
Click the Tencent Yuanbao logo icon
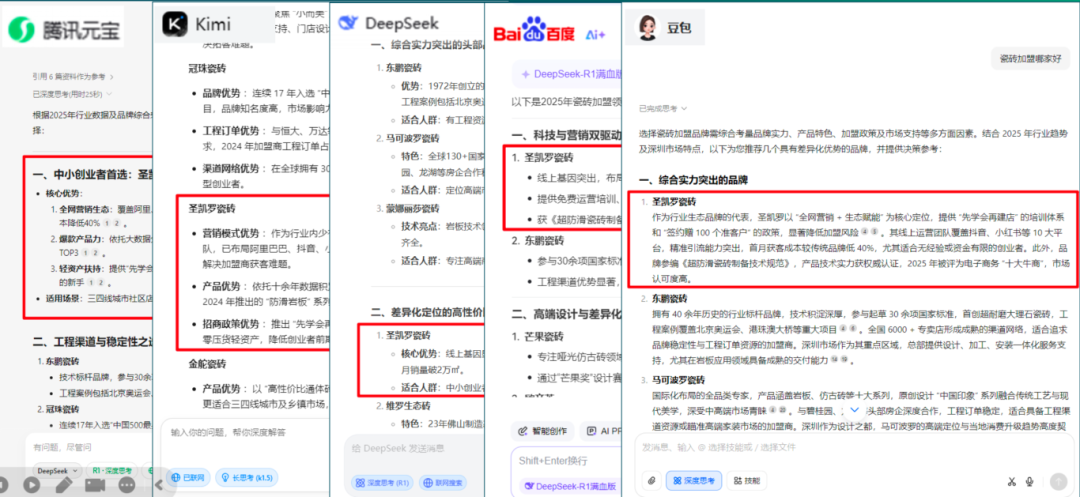coord(23,28)
